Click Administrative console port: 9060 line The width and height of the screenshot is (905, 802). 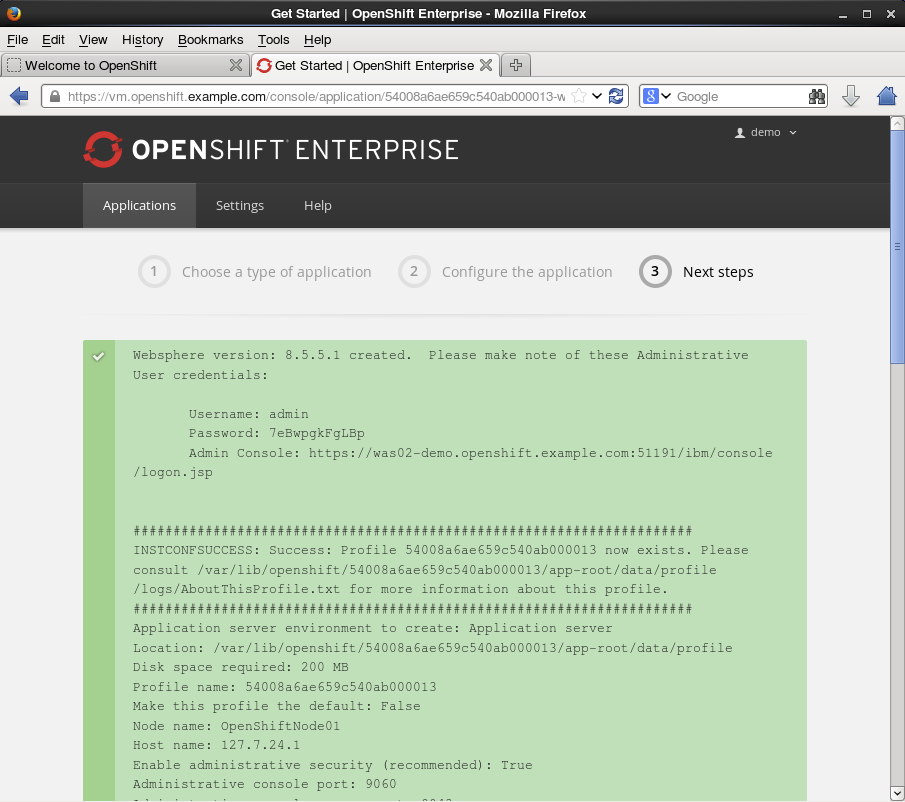(265, 784)
